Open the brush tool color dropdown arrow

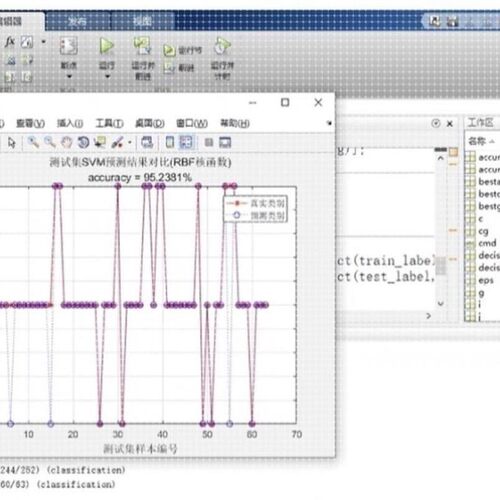[x=130, y=143]
